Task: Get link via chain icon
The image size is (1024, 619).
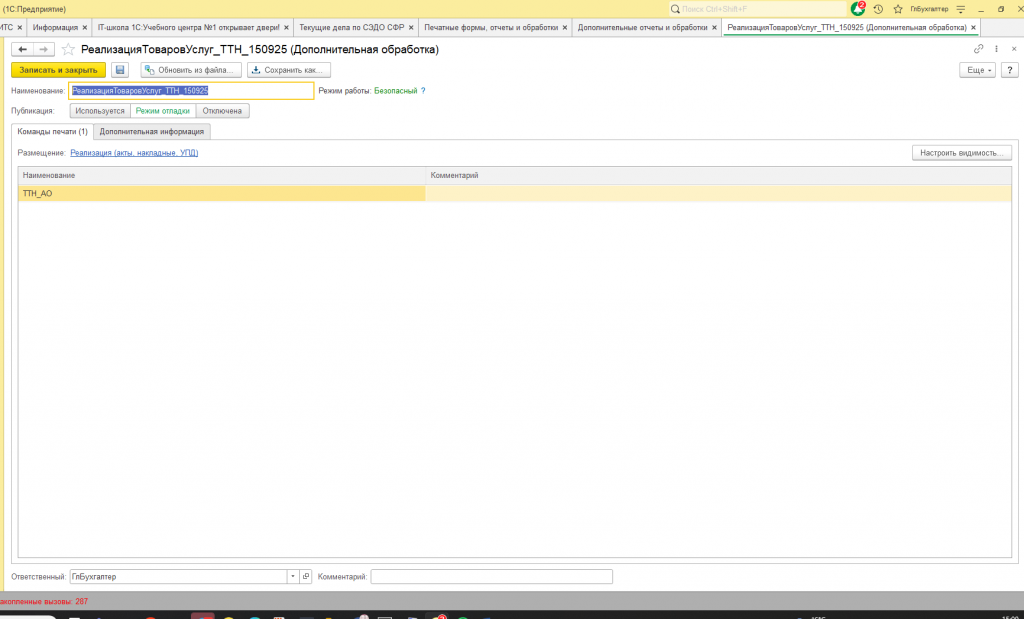Action: (x=978, y=49)
